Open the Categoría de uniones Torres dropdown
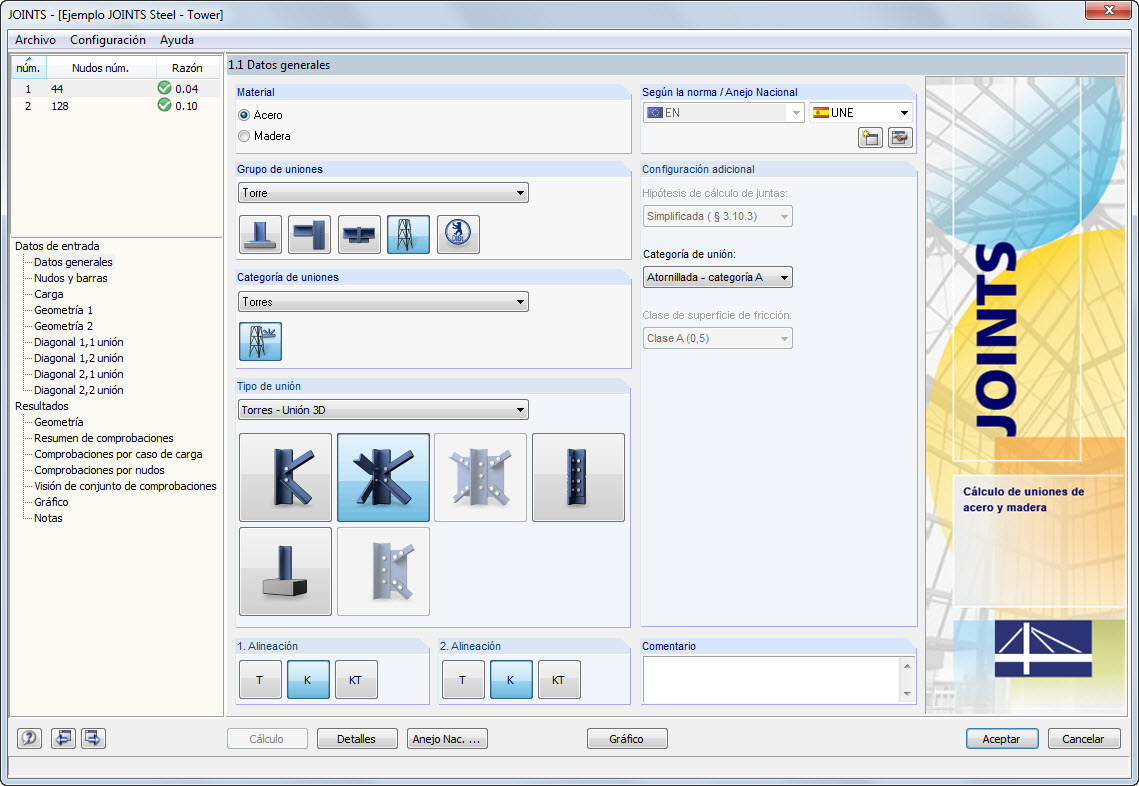Image resolution: width=1139 pixels, height=786 pixels. click(384, 301)
